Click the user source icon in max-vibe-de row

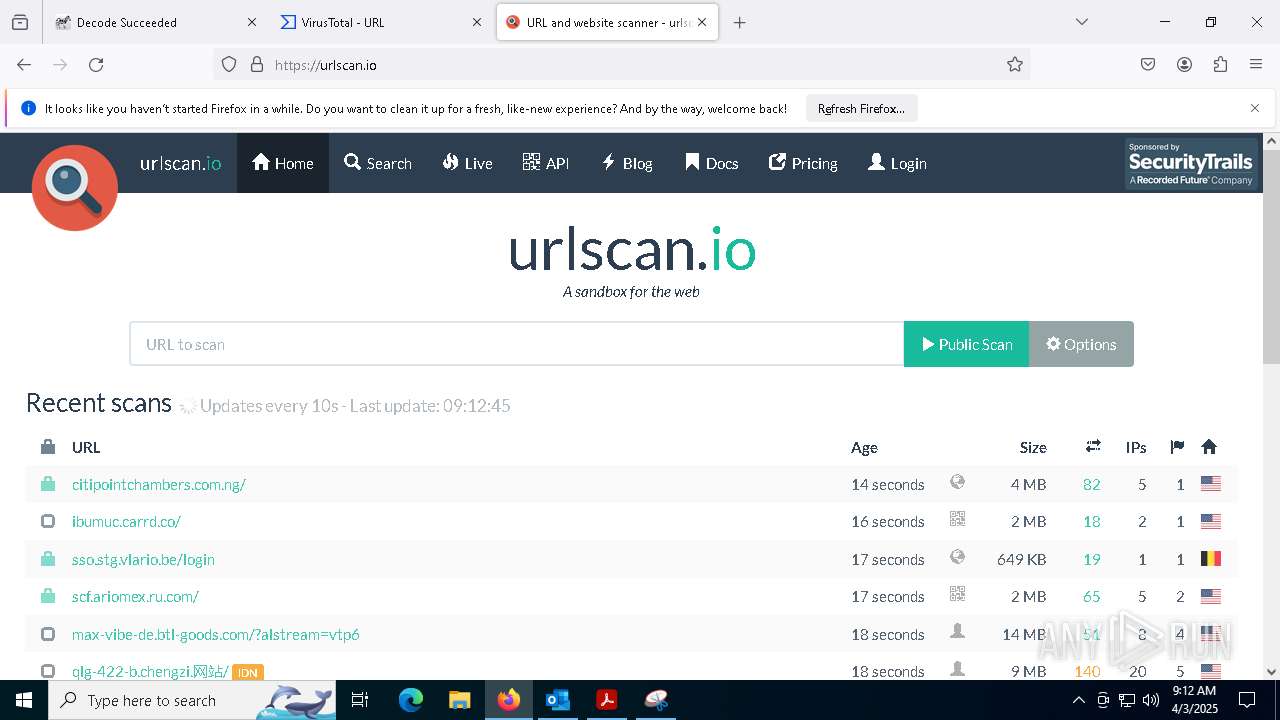coord(957,631)
